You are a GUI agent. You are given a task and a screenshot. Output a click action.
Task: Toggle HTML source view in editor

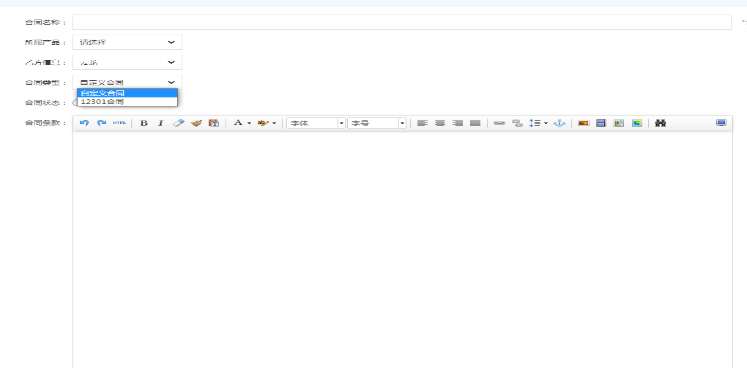tap(119, 123)
